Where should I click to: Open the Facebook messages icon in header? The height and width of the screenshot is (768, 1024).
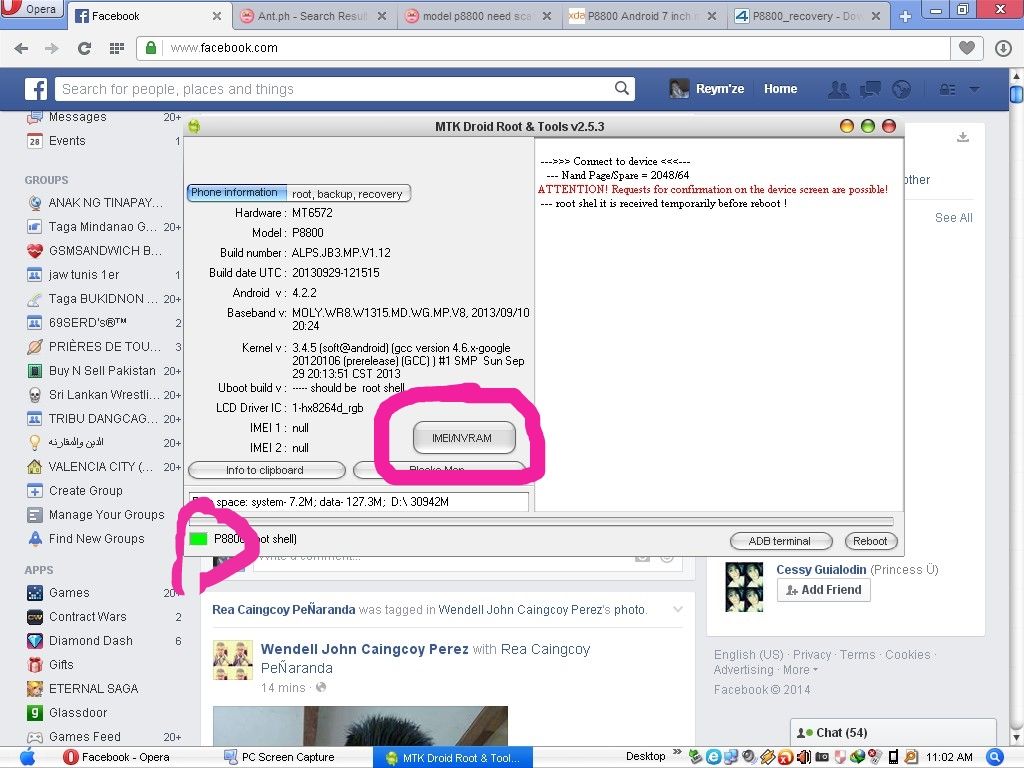pos(870,89)
